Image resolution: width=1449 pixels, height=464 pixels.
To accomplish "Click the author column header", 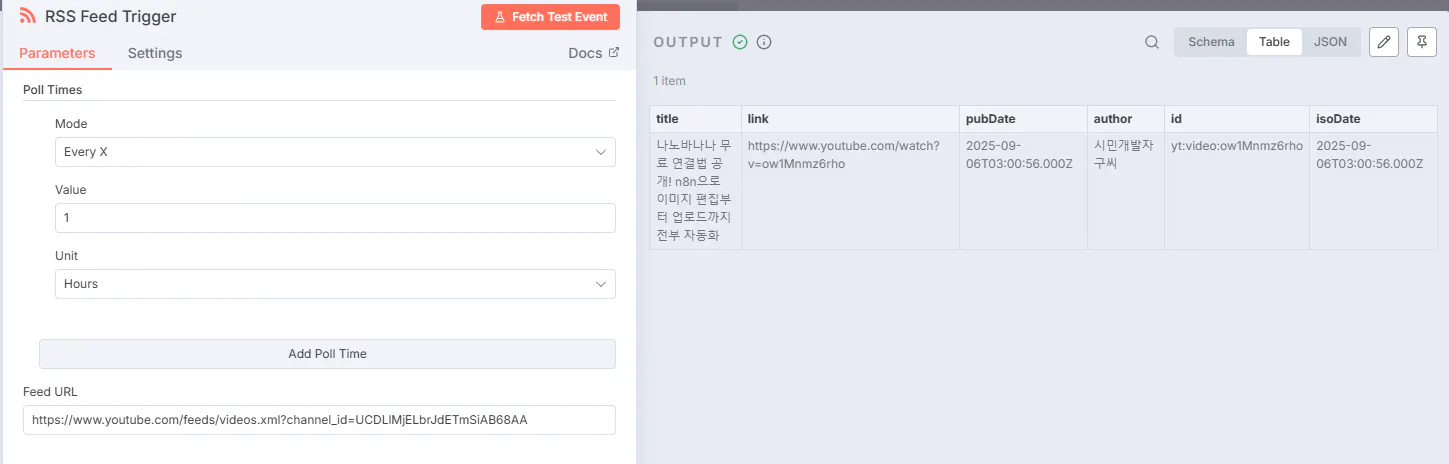I will 1126,119.
